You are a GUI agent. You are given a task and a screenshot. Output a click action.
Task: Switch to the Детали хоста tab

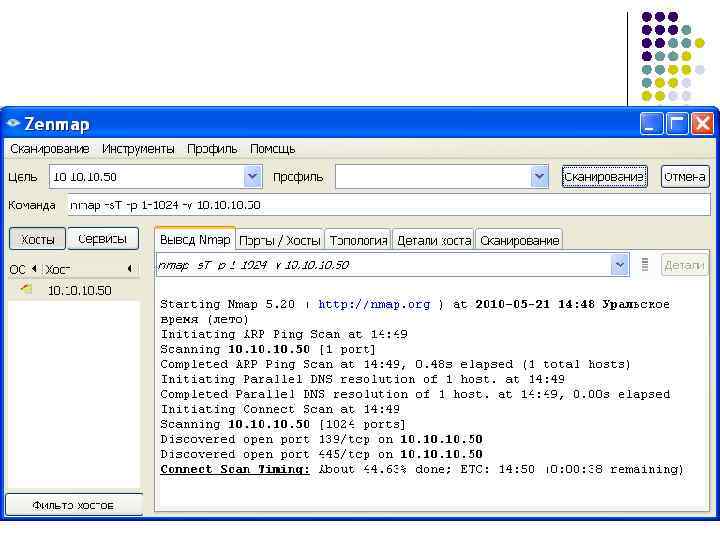[x=433, y=240]
